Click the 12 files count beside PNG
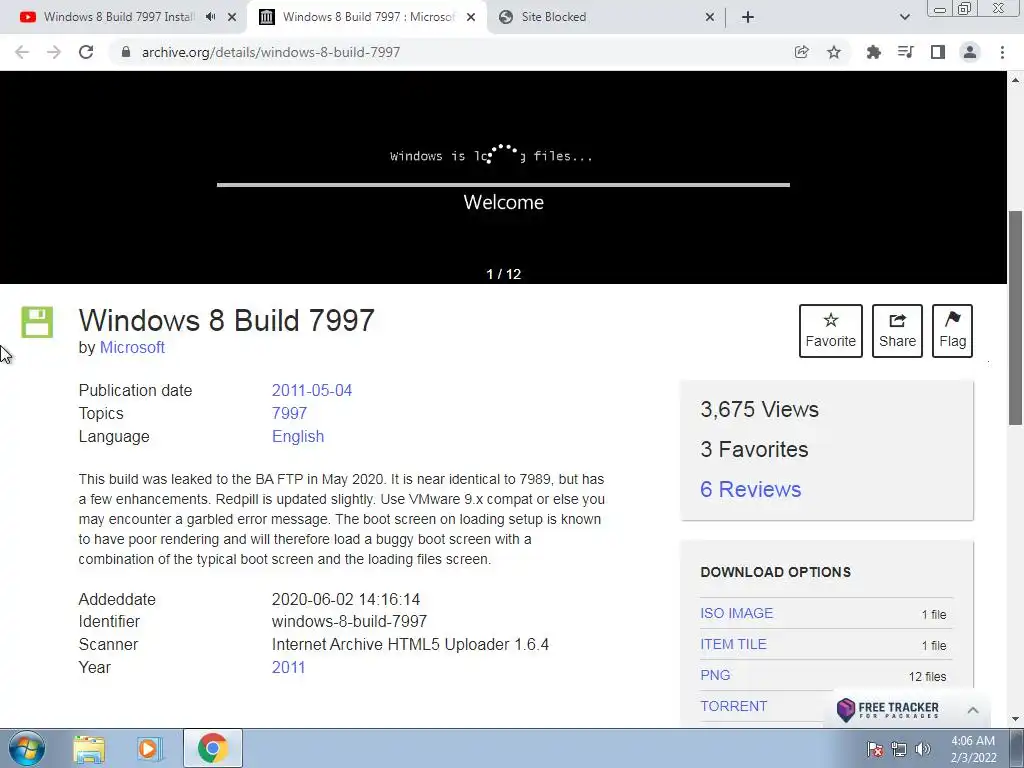Screen dimensions: 1024x768 [x=927, y=677]
